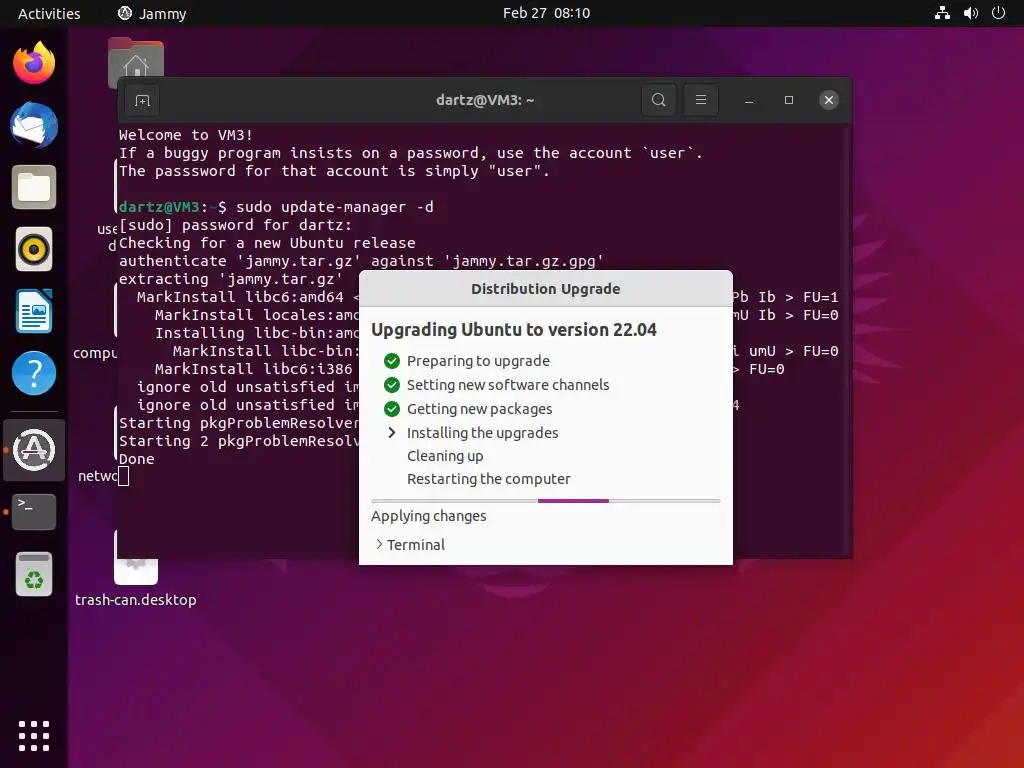Viewport: 1024px width, 768px height.
Task: Click Upgrading Ubuntu to version 22.04 heading
Action: point(514,330)
